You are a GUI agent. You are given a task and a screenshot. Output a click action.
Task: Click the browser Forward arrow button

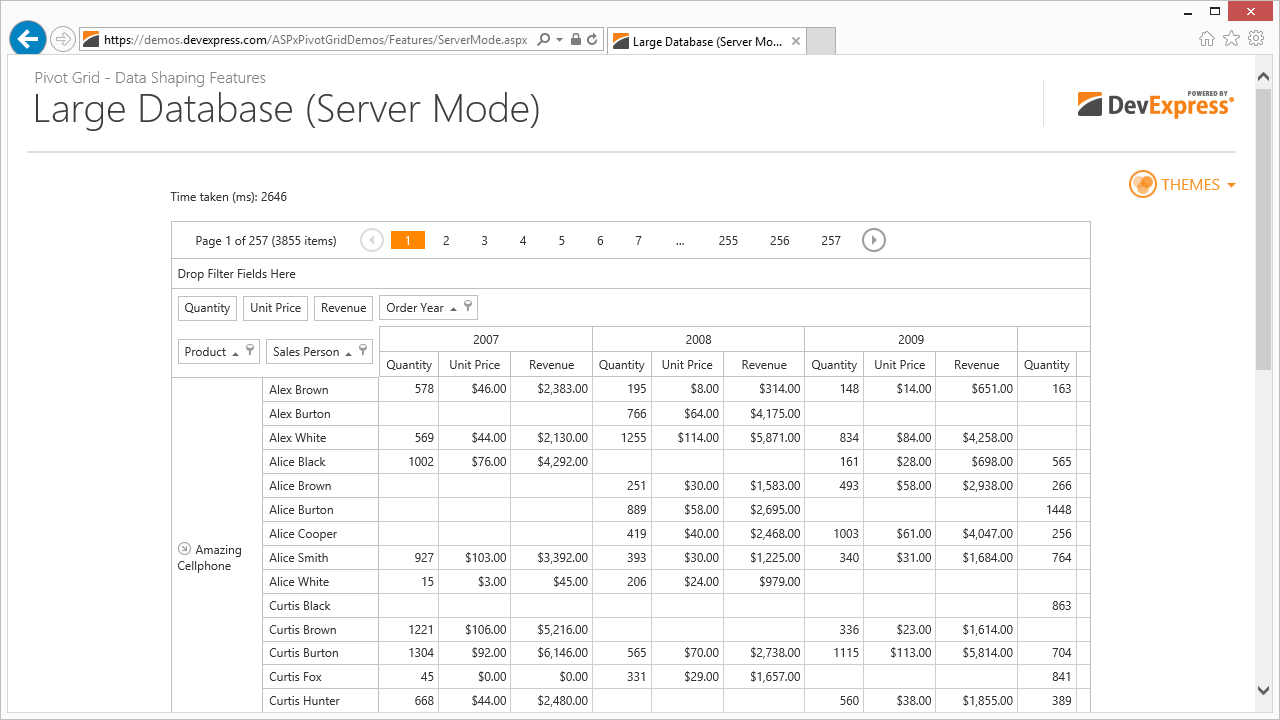(63, 39)
